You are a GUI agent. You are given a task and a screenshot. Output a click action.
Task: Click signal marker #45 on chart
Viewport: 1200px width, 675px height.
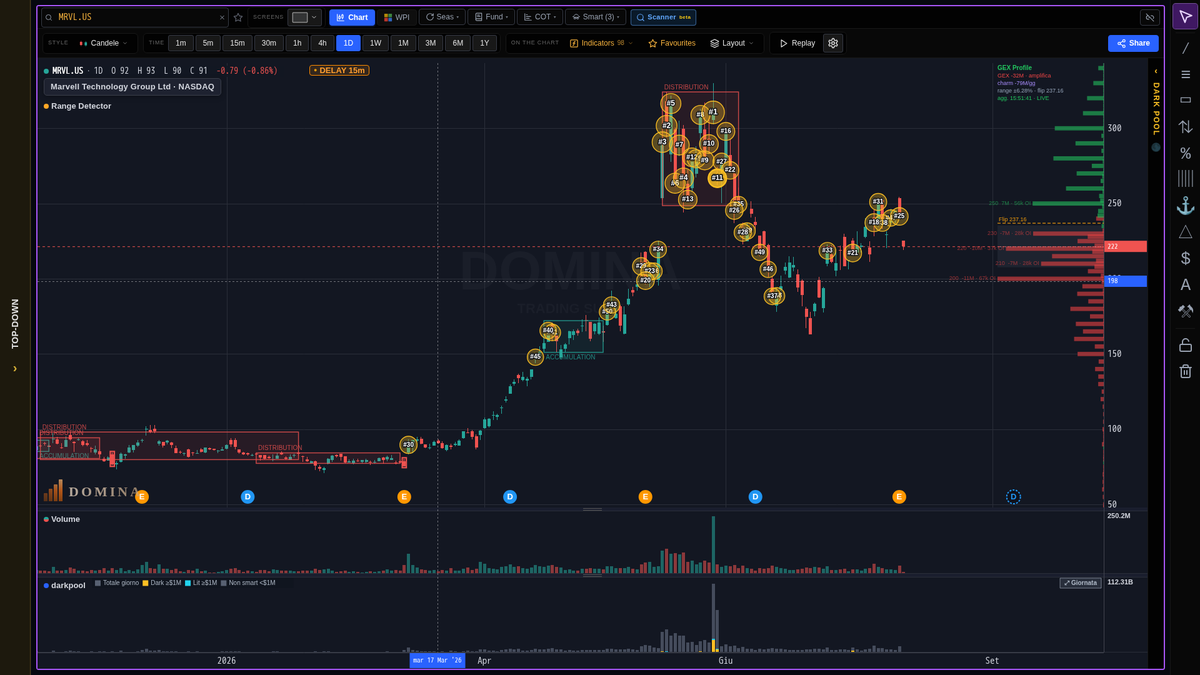pos(535,356)
